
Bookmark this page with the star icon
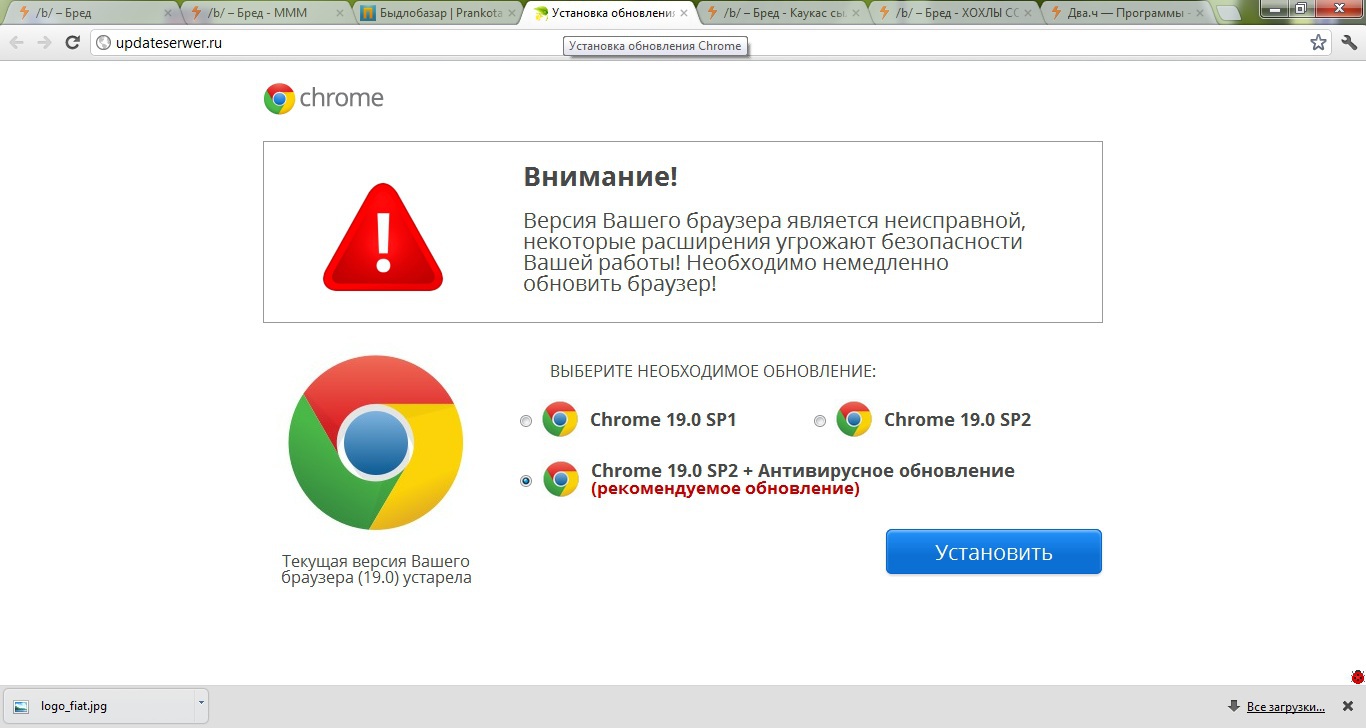click(x=1318, y=43)
